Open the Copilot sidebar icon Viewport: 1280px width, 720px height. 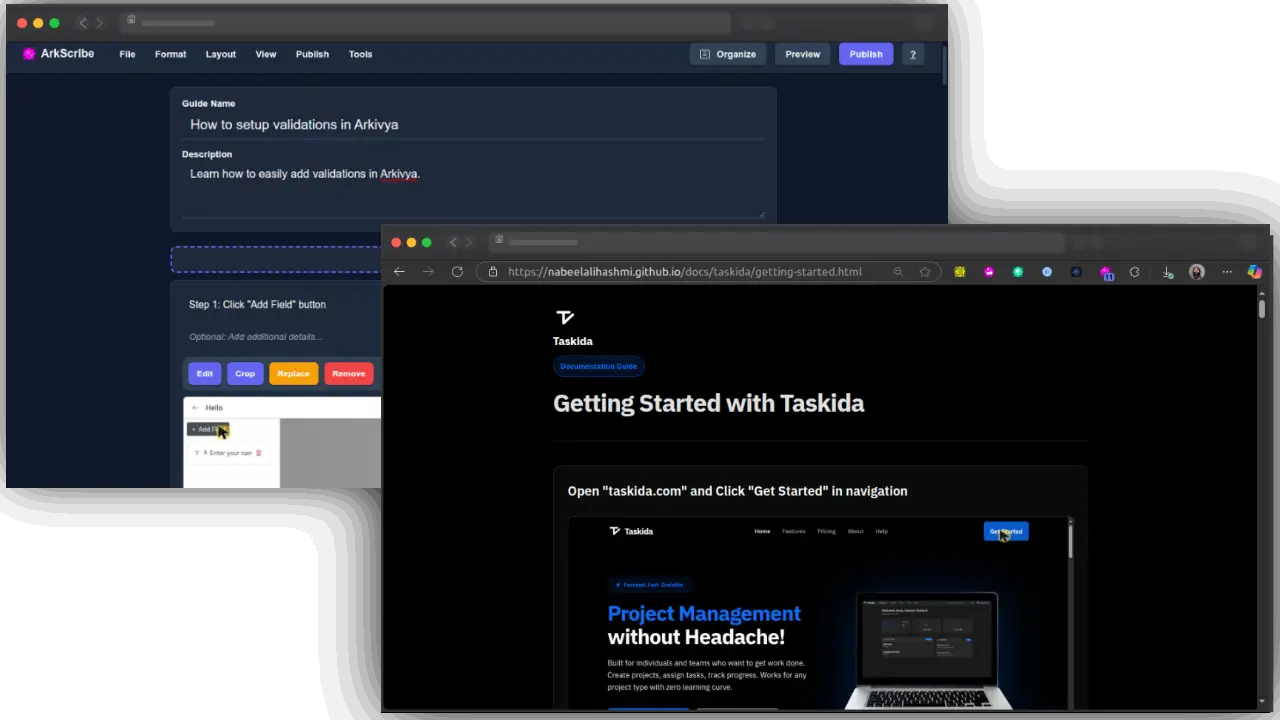[x=1255, y=272]
